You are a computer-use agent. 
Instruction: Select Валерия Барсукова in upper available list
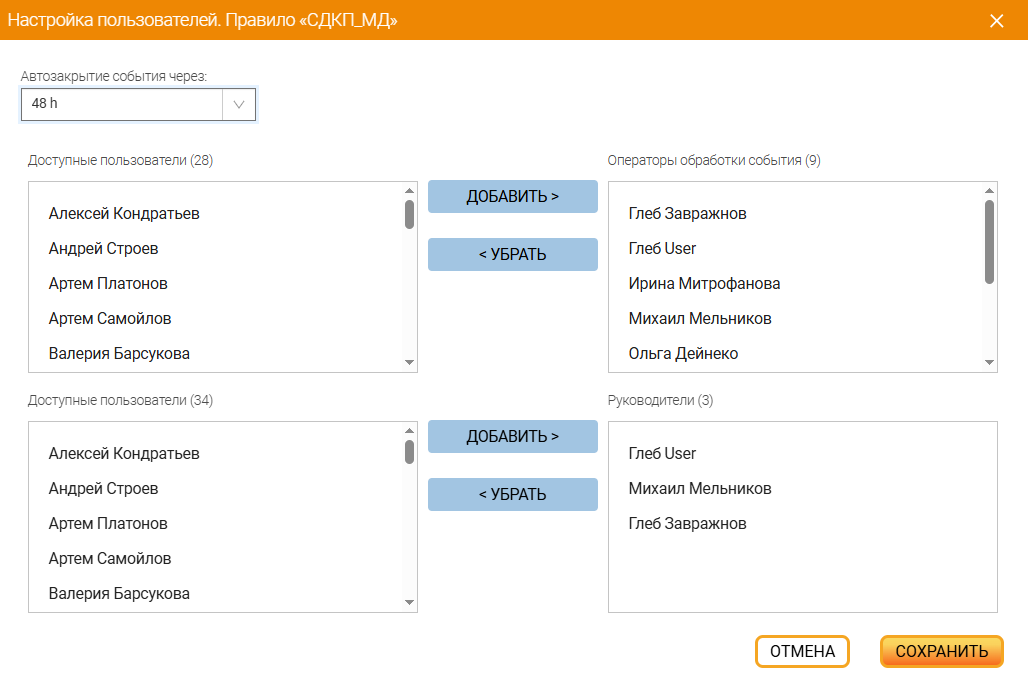pyautogui.click(x=119, y=354)
